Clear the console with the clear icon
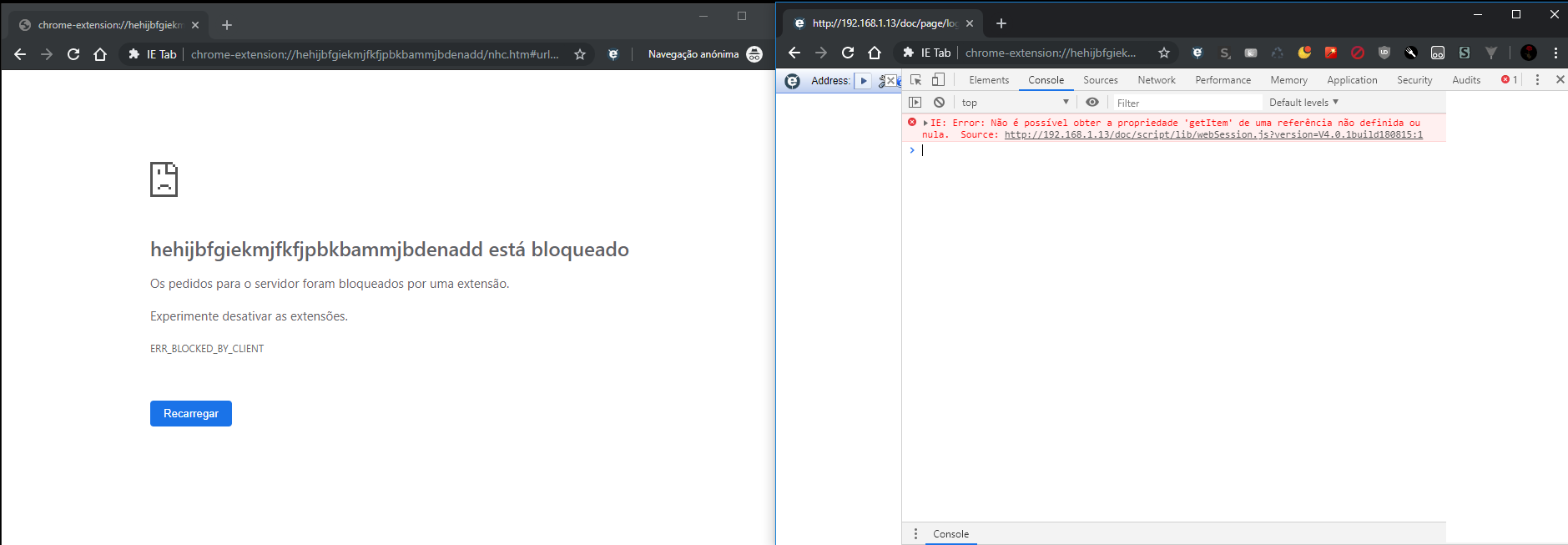This screenshot has width=1568, height=545. 939,103
